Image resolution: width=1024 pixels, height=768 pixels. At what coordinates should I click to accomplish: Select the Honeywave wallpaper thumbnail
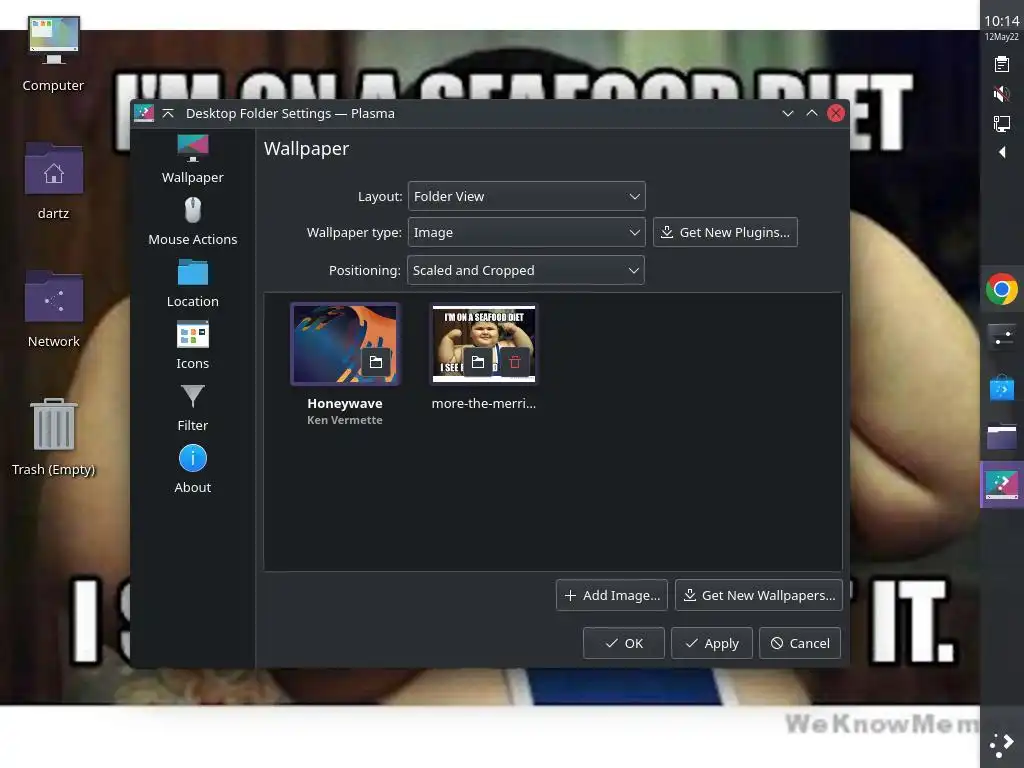(x=345, y=344)
